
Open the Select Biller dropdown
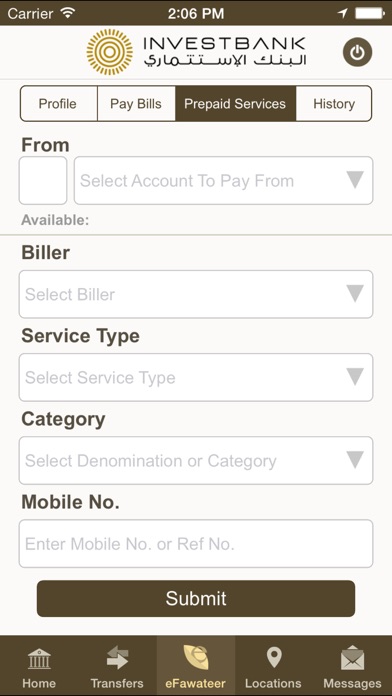tap(196, 294)
